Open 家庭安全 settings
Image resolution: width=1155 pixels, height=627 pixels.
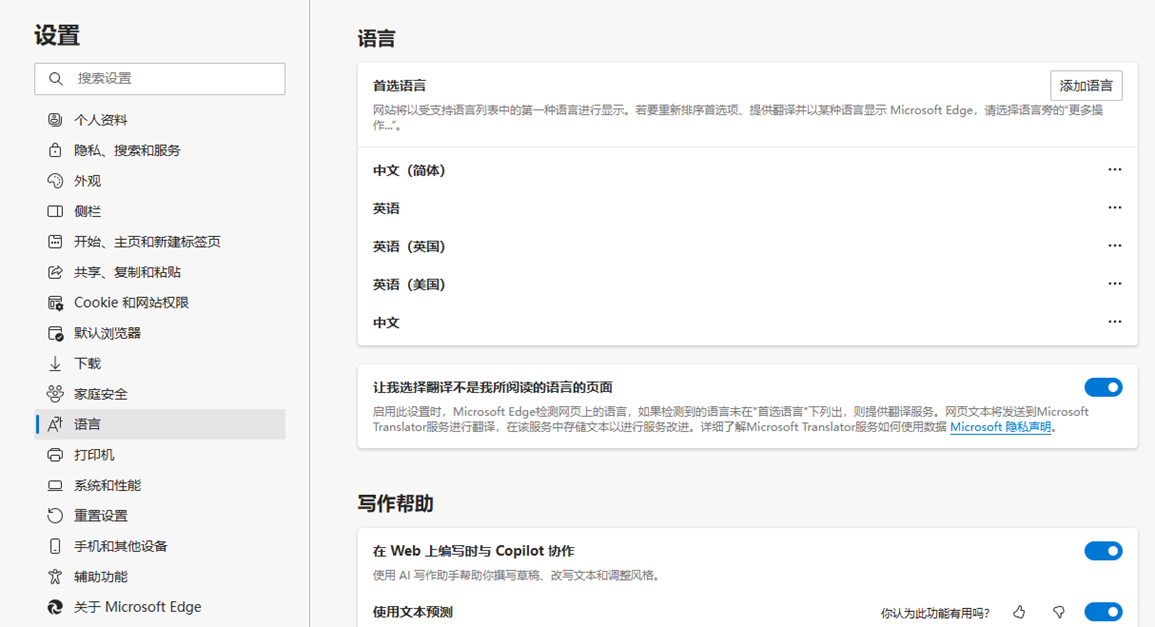160,394
